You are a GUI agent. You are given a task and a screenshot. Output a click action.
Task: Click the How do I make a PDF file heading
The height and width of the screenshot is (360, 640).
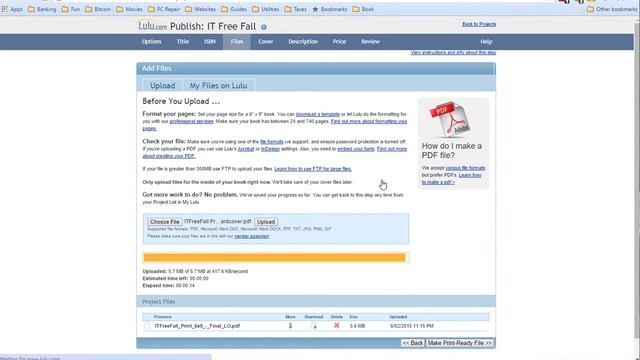click(452, 151)
